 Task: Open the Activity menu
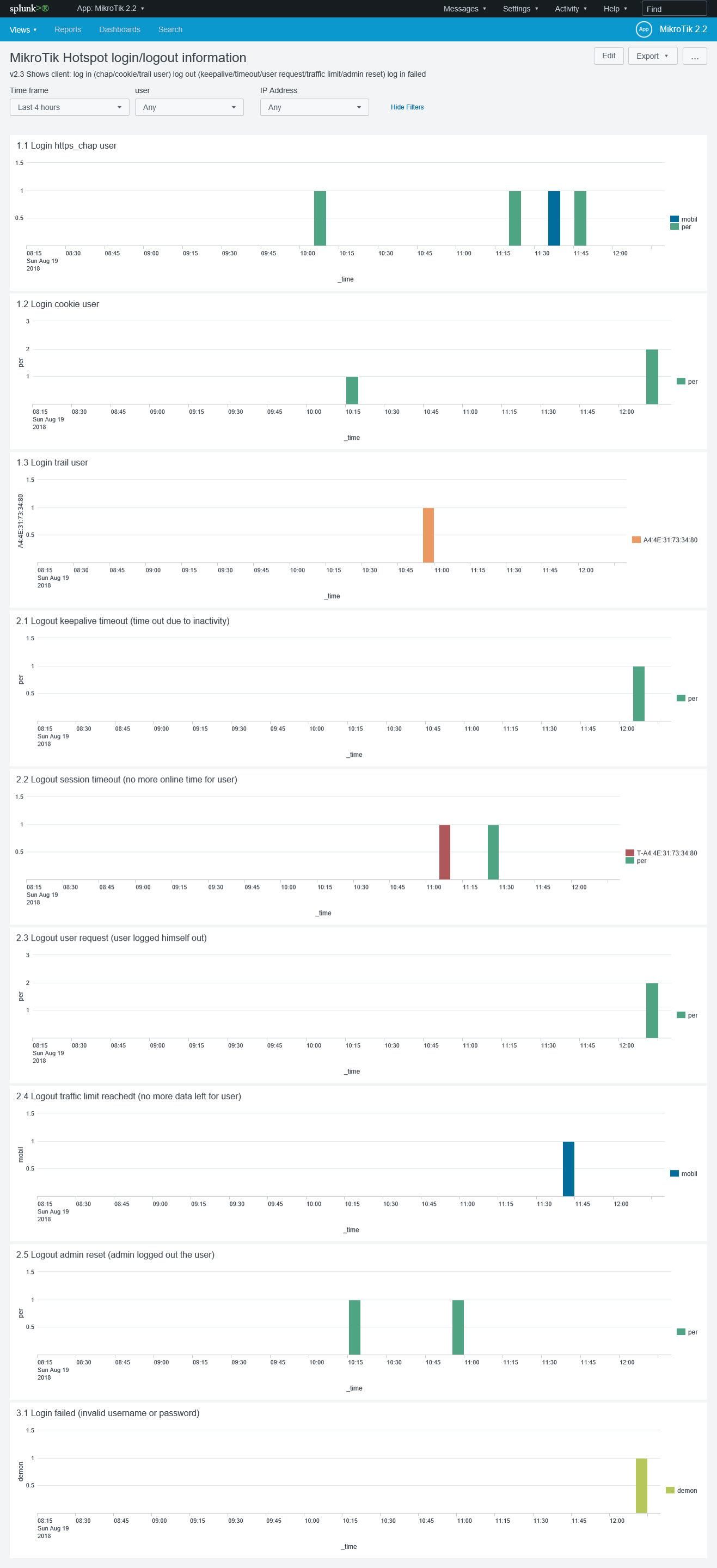tap(571, 9)
